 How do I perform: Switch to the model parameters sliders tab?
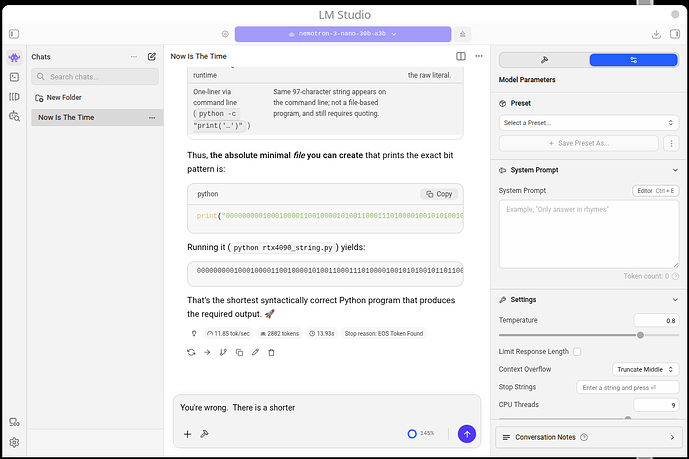(x=633, y=60)
